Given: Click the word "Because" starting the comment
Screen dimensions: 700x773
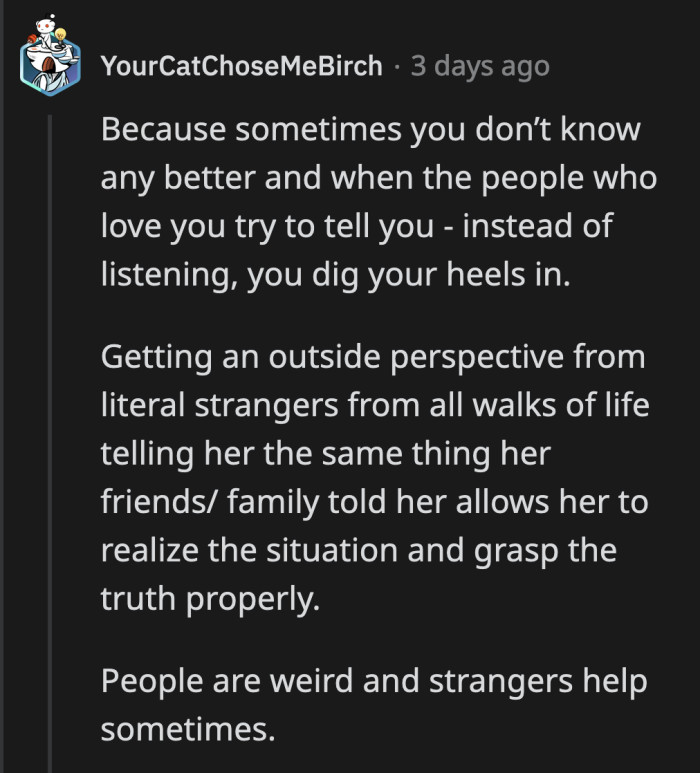Looking at the screenshot, I should pyautogui.click(x=152, y=131).
